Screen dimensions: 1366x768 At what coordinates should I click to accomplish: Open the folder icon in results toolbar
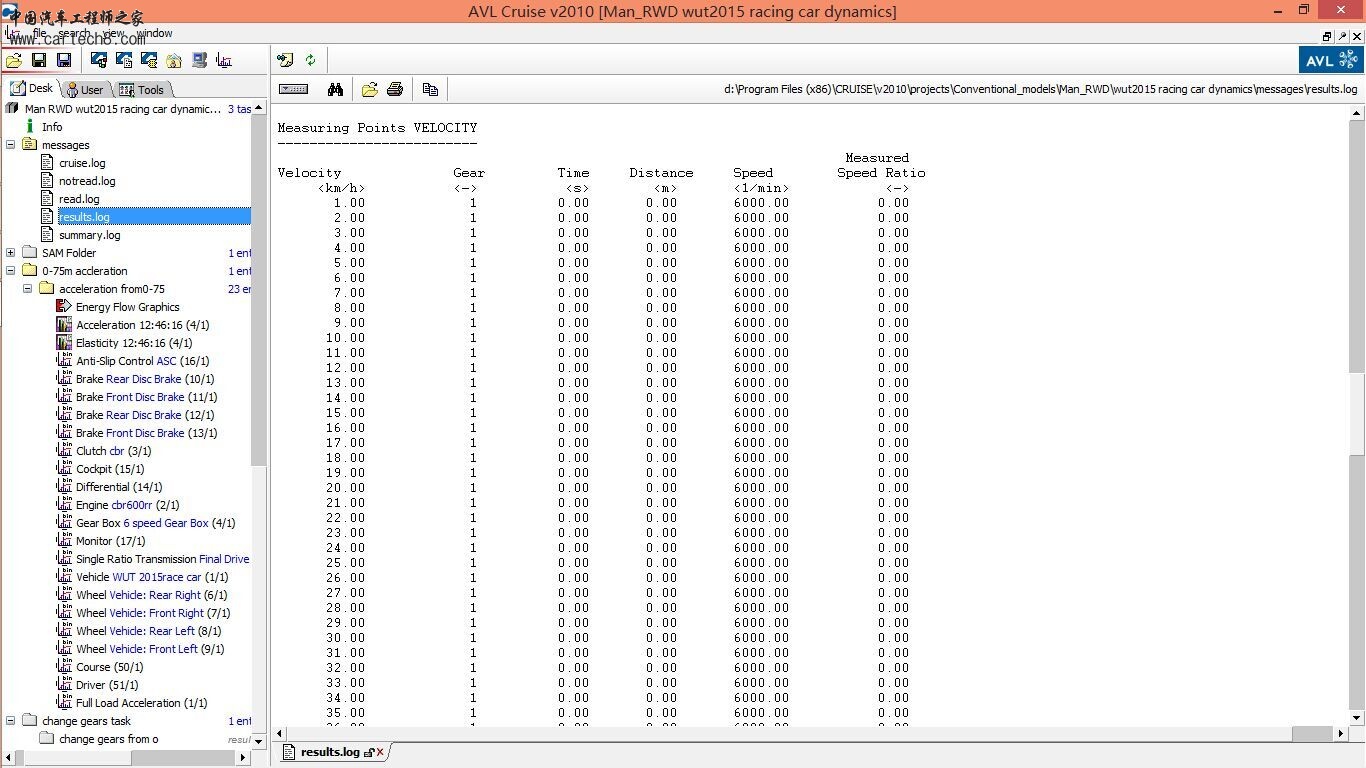point(369,89)
